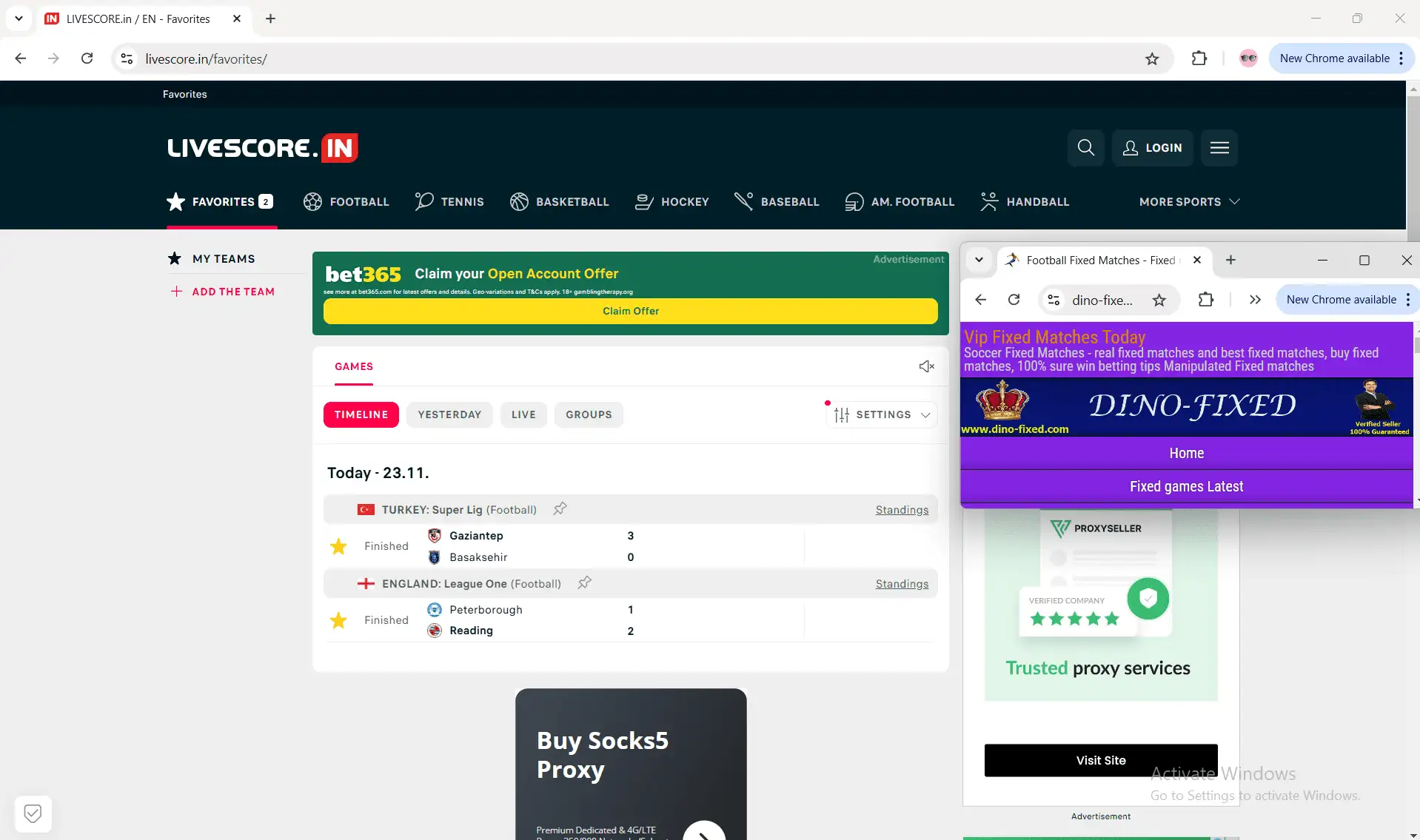Viewport: 1420px width, 840px height.
Task: Click the Turkey flag icon
Action: pos(366,510)
